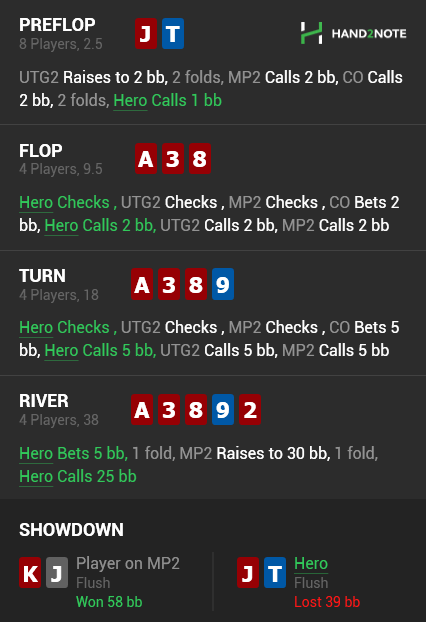Select MP2's red K card at showdown
This screenshot has width=426, height=622.
pyautogui.click(x=30, y=572)
